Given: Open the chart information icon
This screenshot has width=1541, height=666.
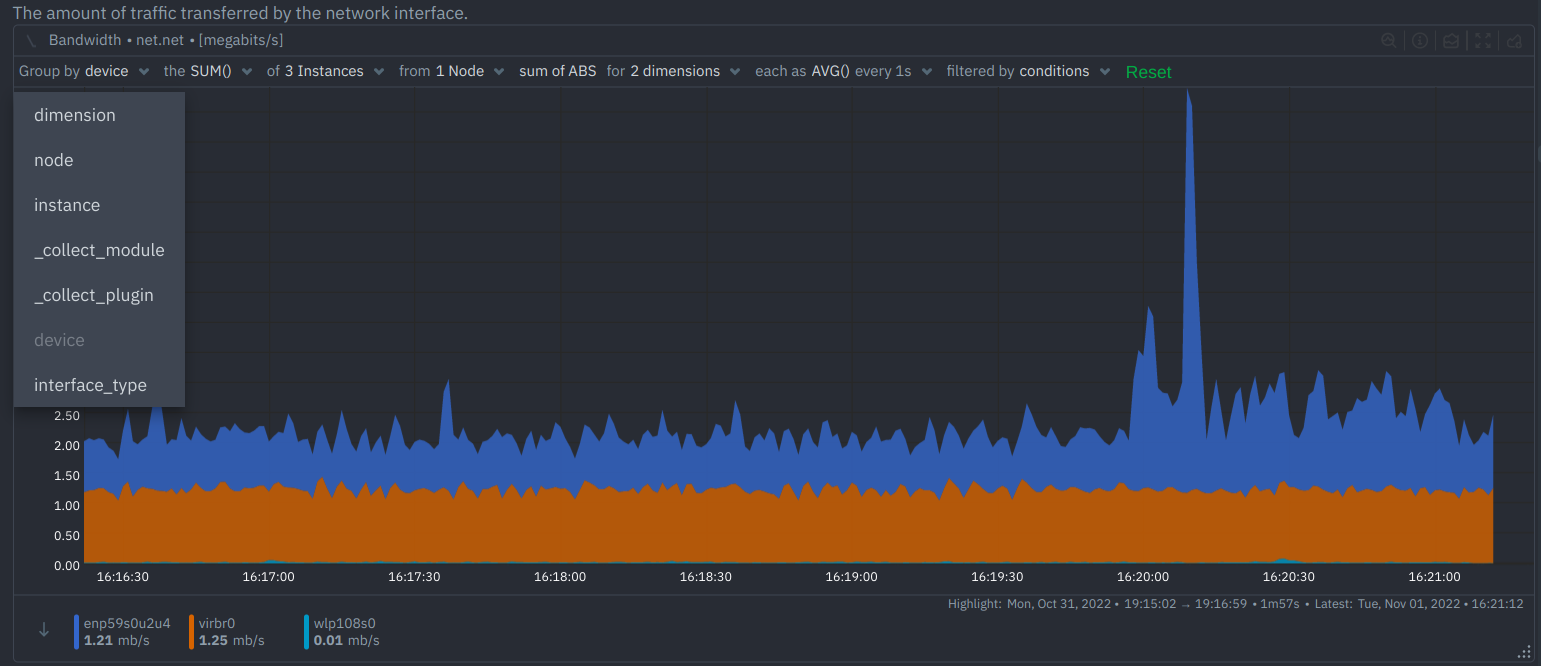Looking at the screenshot, I should coord(1419,41).
